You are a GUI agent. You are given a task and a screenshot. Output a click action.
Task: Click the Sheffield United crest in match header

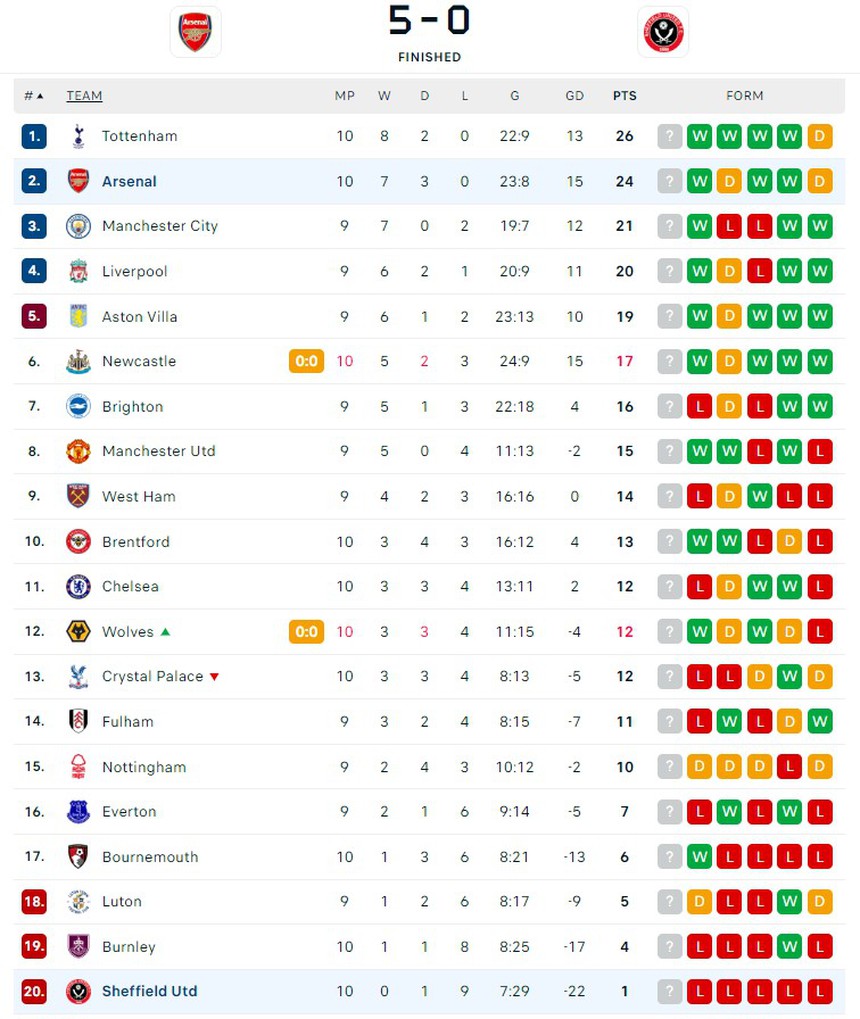(663, 32)
